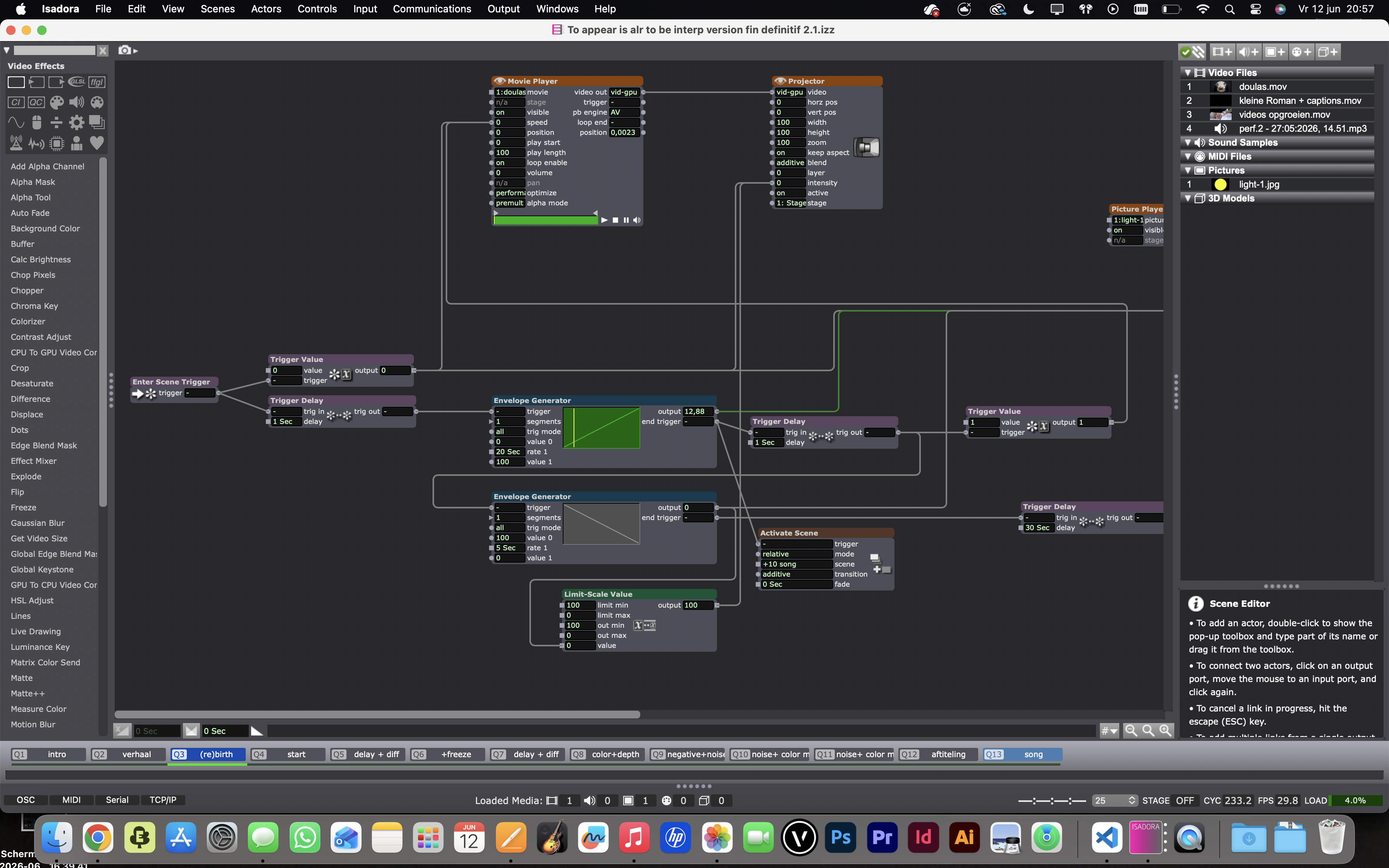Select the mouse input actor group
1389x868 pixels.
pos(36,122)
